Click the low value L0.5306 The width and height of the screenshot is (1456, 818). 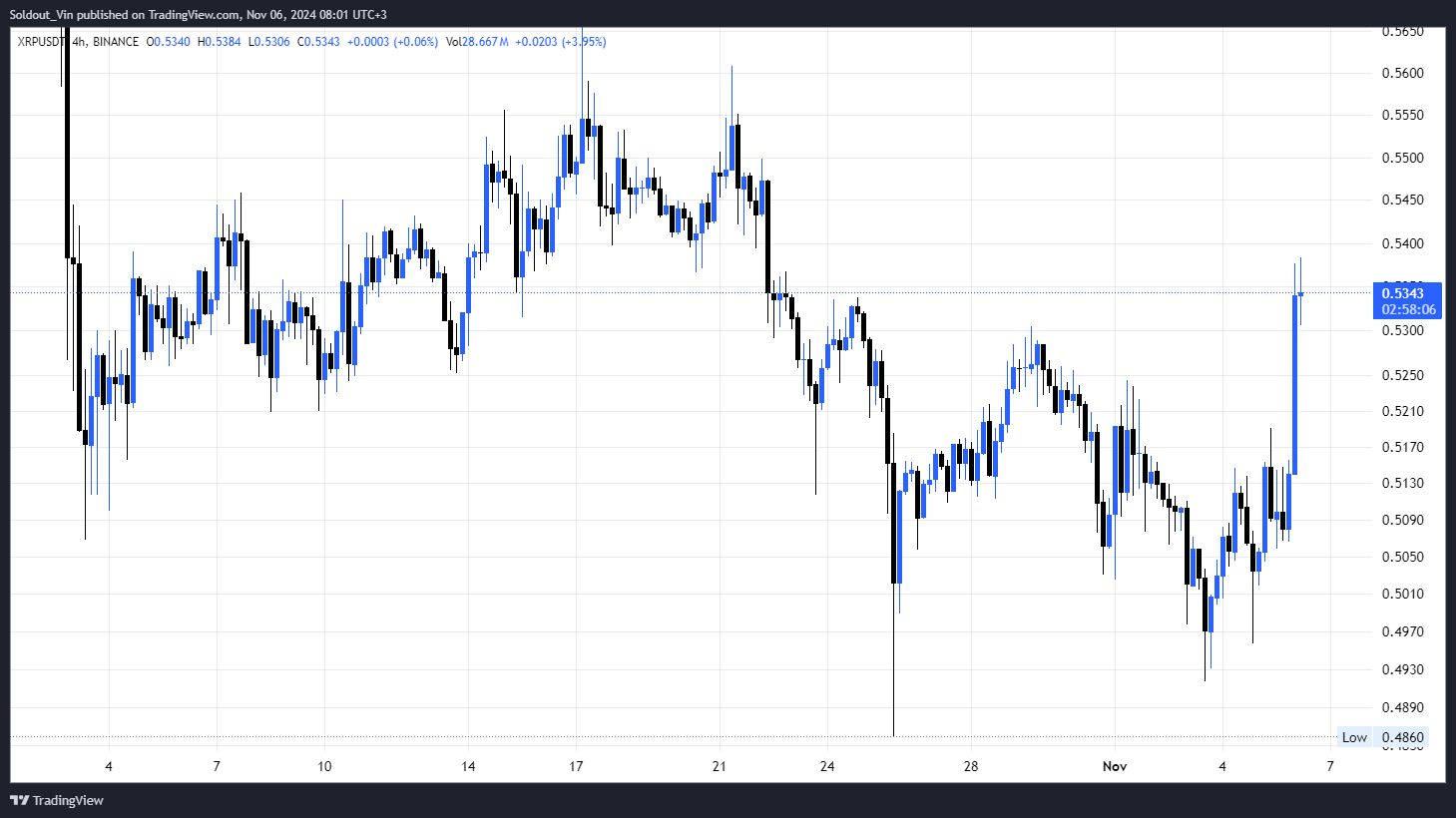(269, 42)
